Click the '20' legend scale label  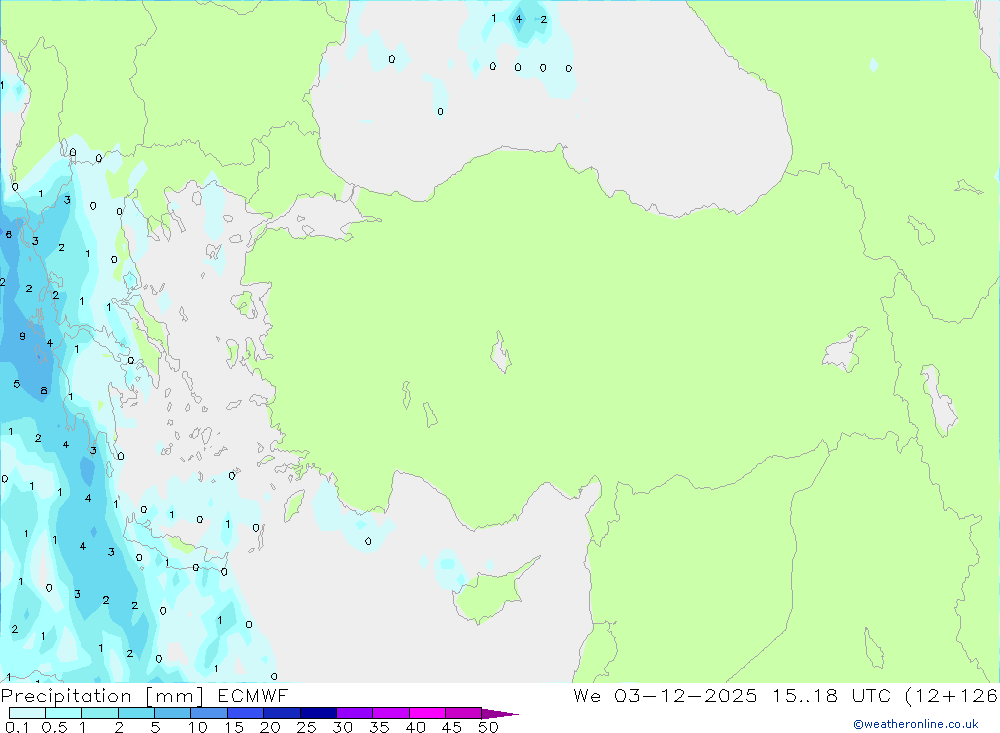(270, 727)
